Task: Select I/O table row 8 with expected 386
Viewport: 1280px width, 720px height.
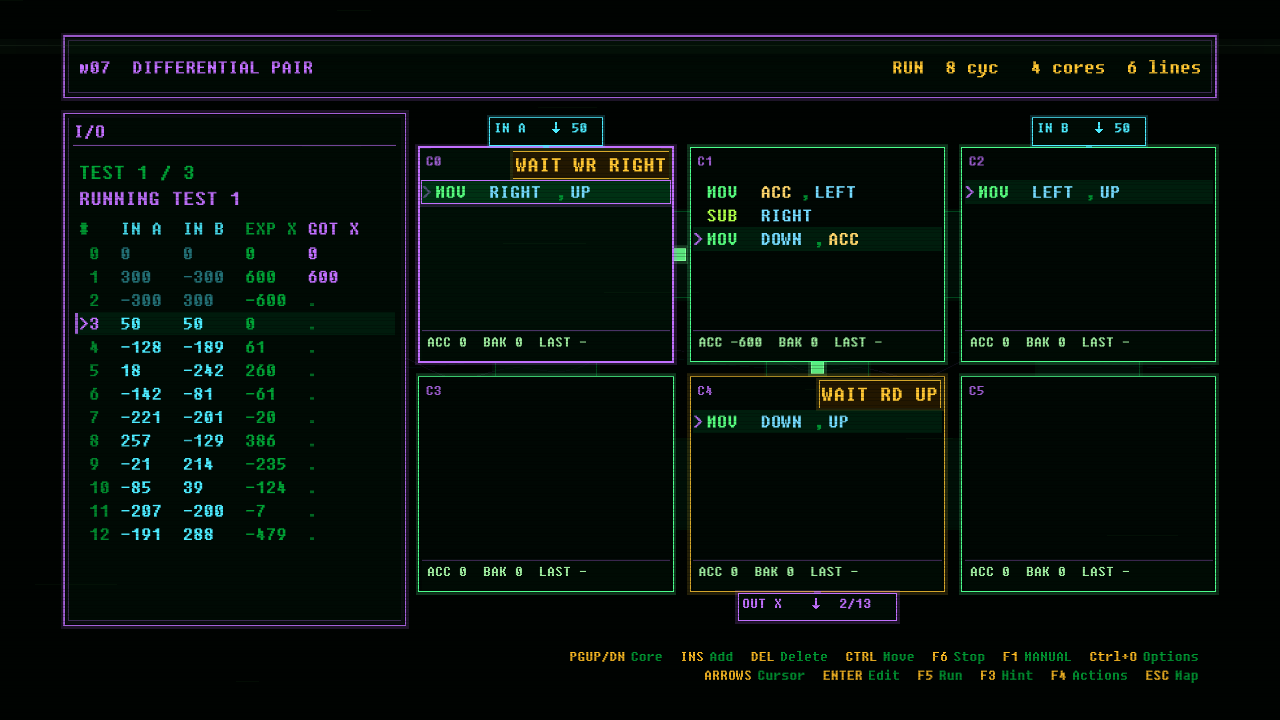Action: 236,441
